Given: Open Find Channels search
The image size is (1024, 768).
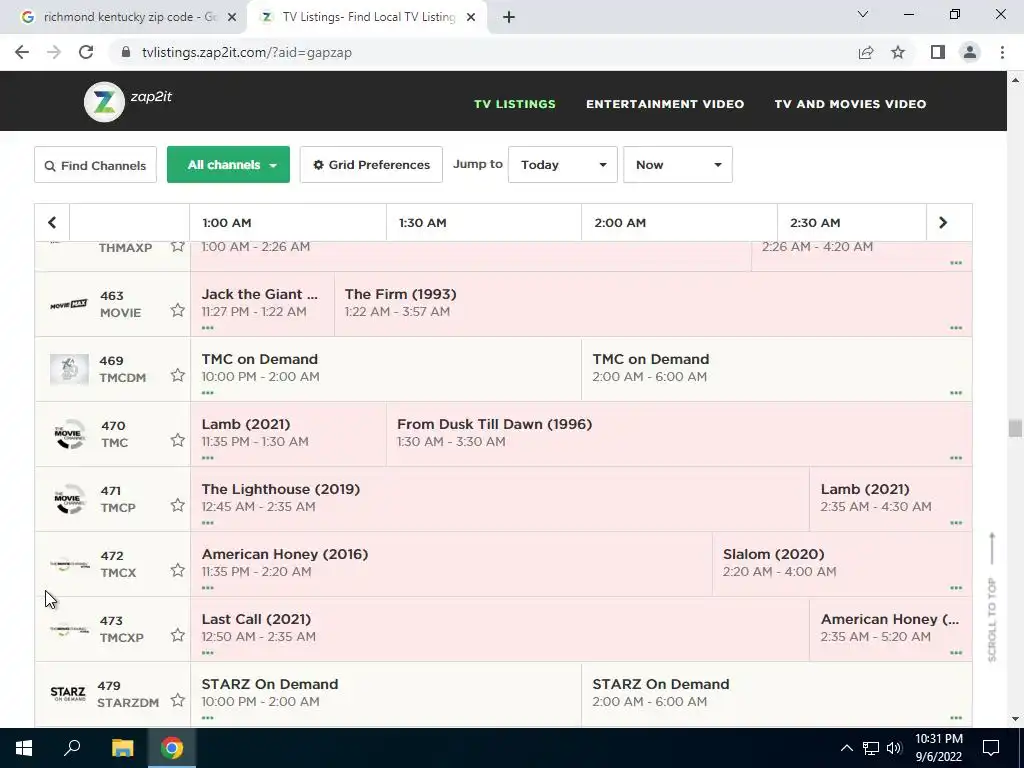Looking at the screenshot, I should pyautogui.click(x=95, y=165).
